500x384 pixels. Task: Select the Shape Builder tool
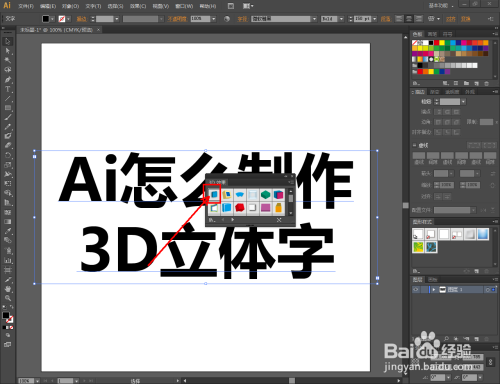coord(8,193)
